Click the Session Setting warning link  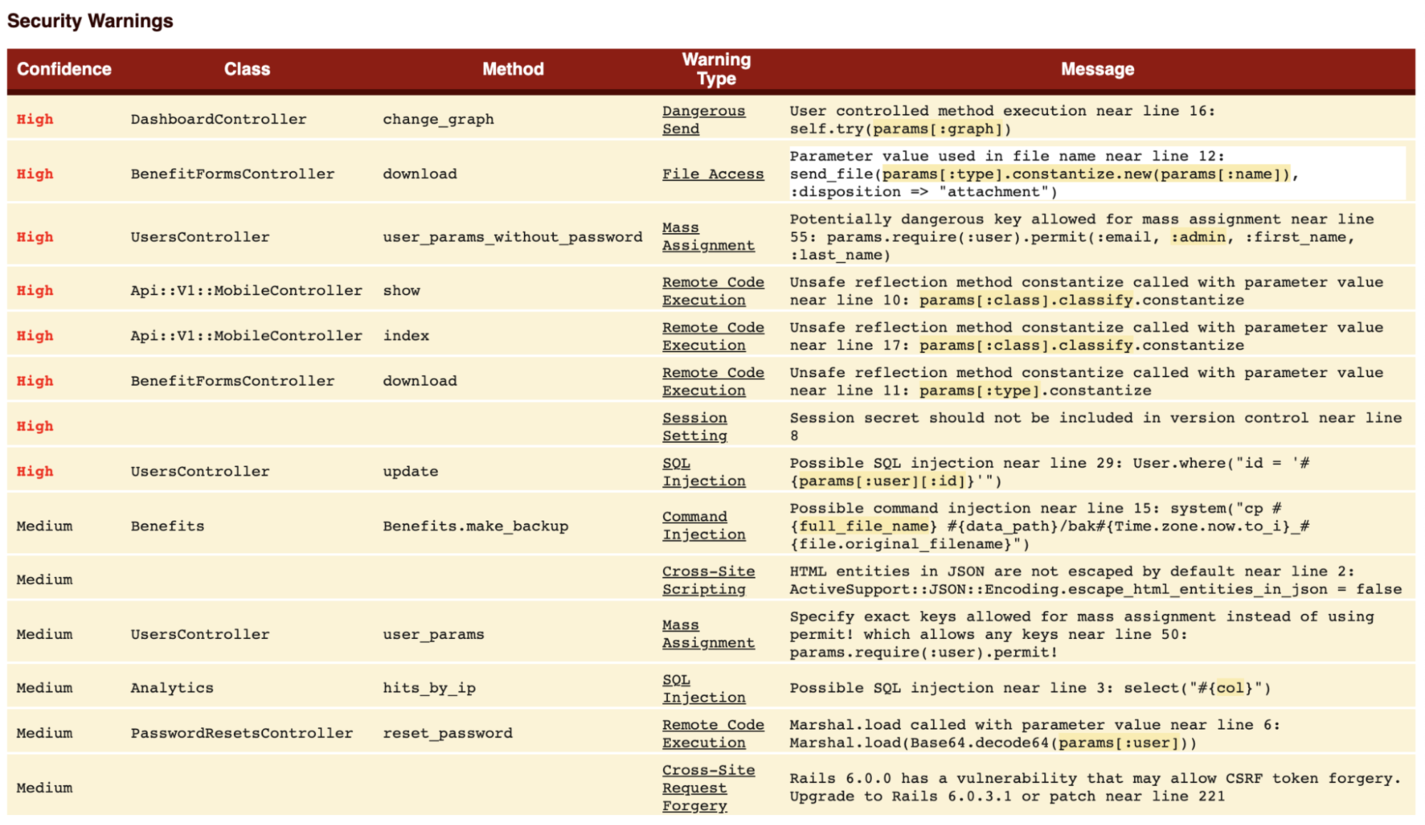click(694, 426)
